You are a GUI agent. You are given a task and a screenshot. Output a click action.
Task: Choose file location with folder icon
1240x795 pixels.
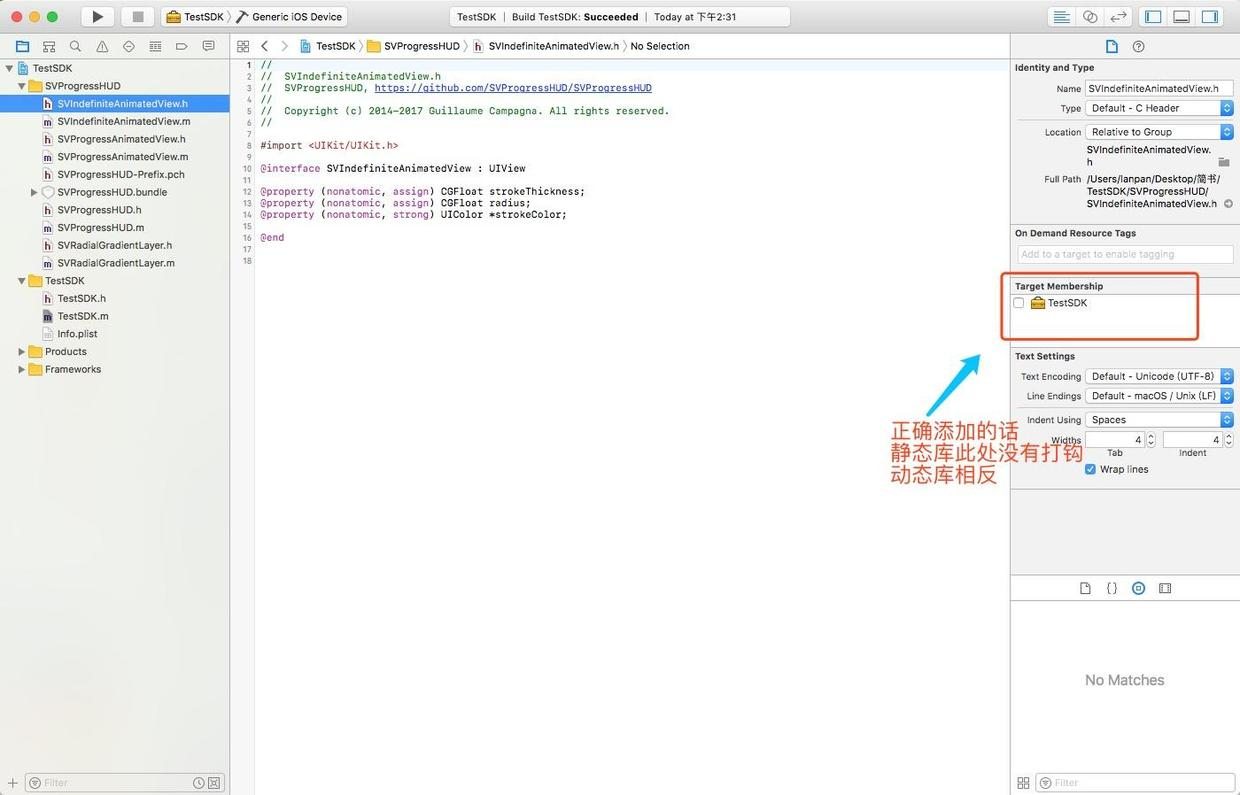(1224, 161)
